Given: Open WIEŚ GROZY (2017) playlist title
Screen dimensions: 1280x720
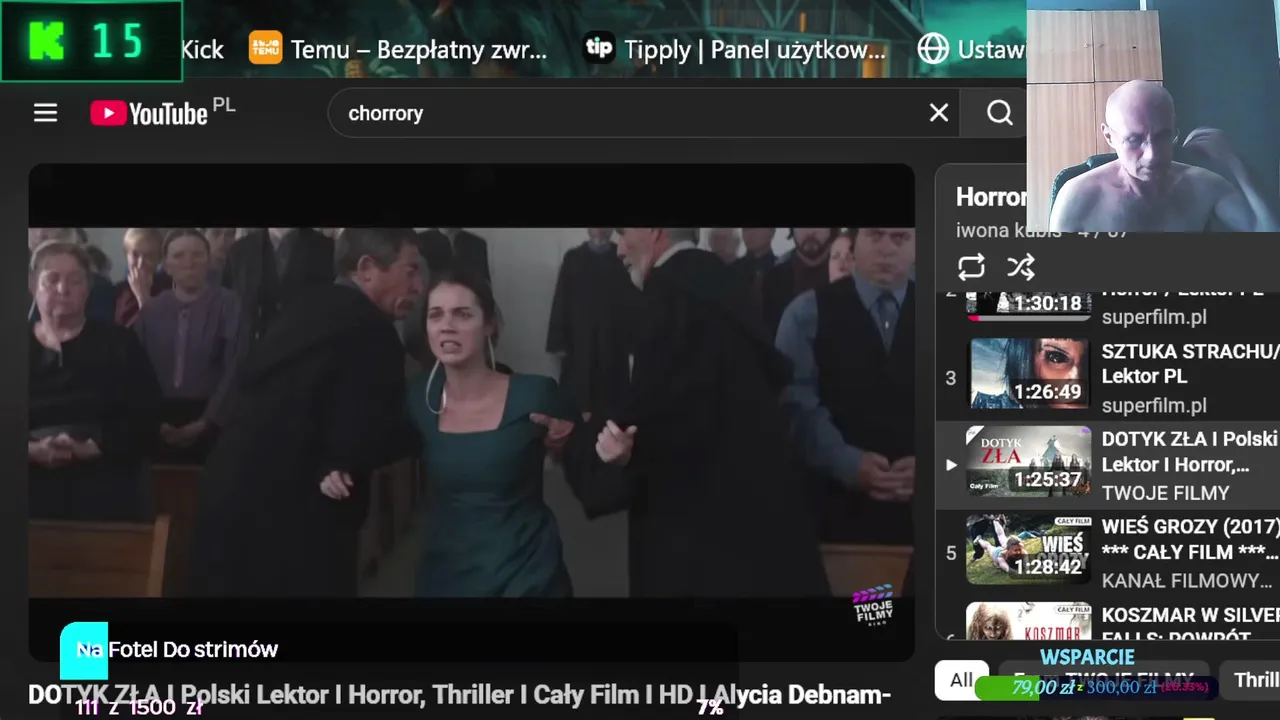Looking at the screenshot, I should (1190, 539).
